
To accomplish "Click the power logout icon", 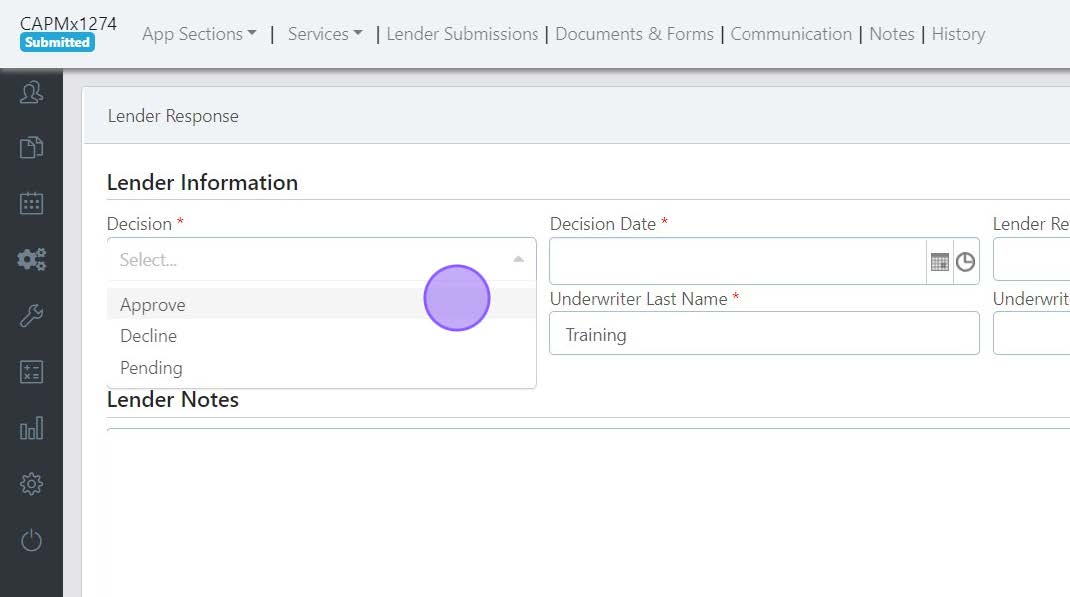I will tap(31, 541).
